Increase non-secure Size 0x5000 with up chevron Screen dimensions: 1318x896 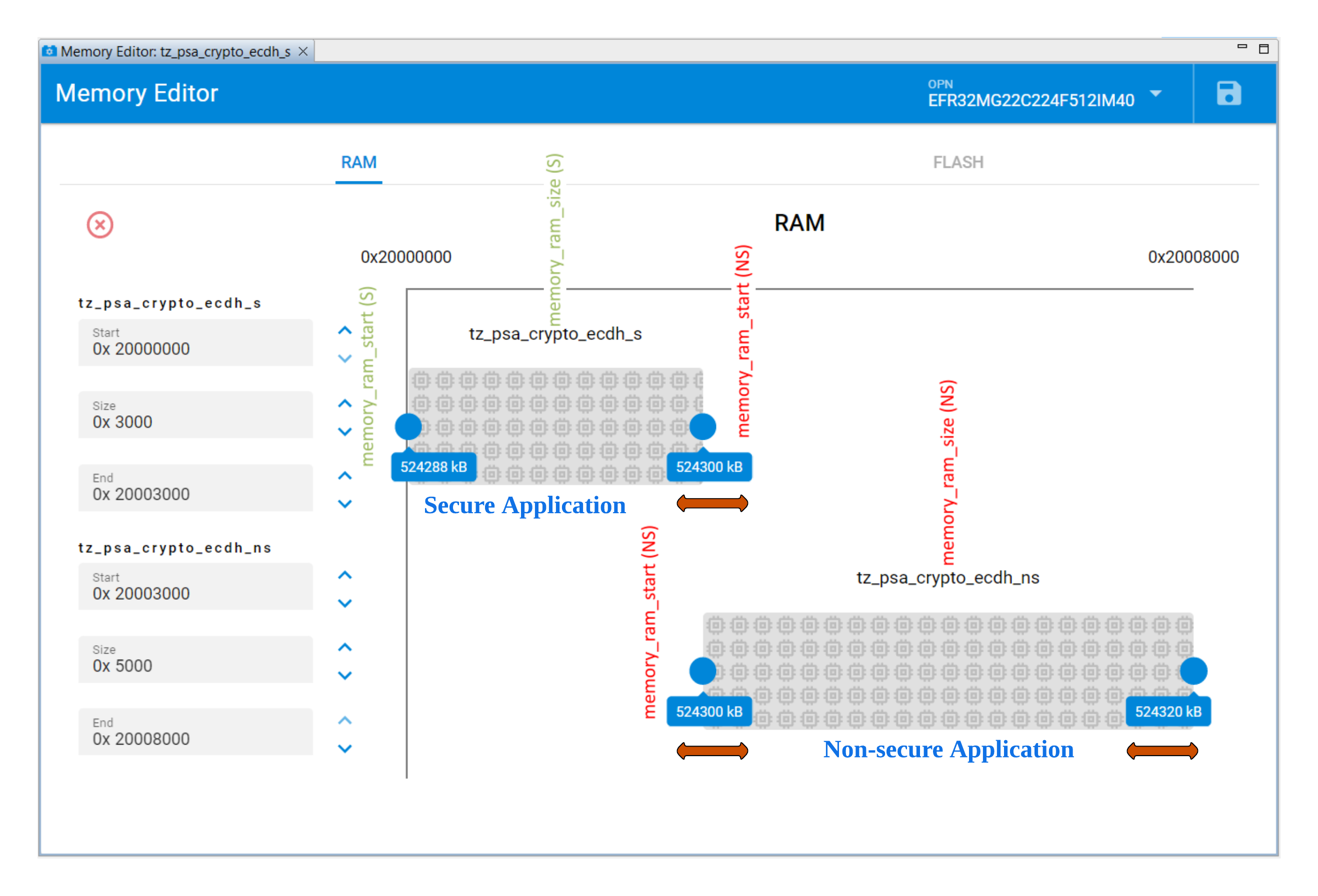[x=345, y=647]
